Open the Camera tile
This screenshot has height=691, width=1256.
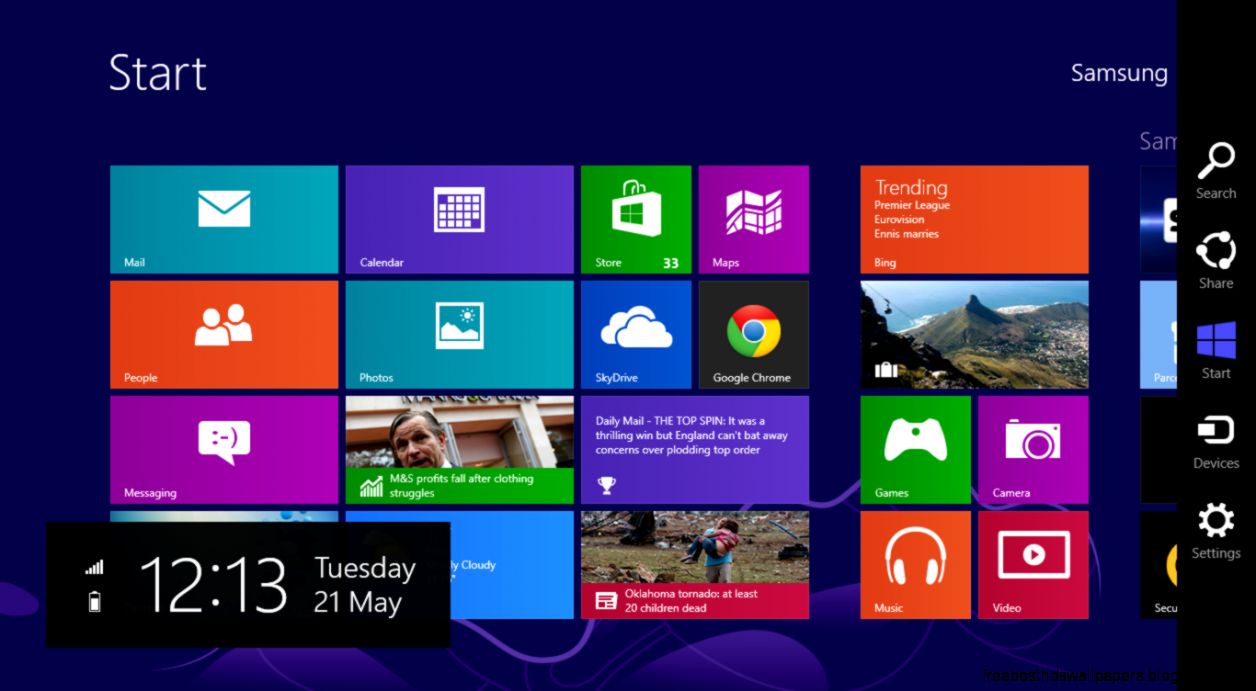[1033, 449]
